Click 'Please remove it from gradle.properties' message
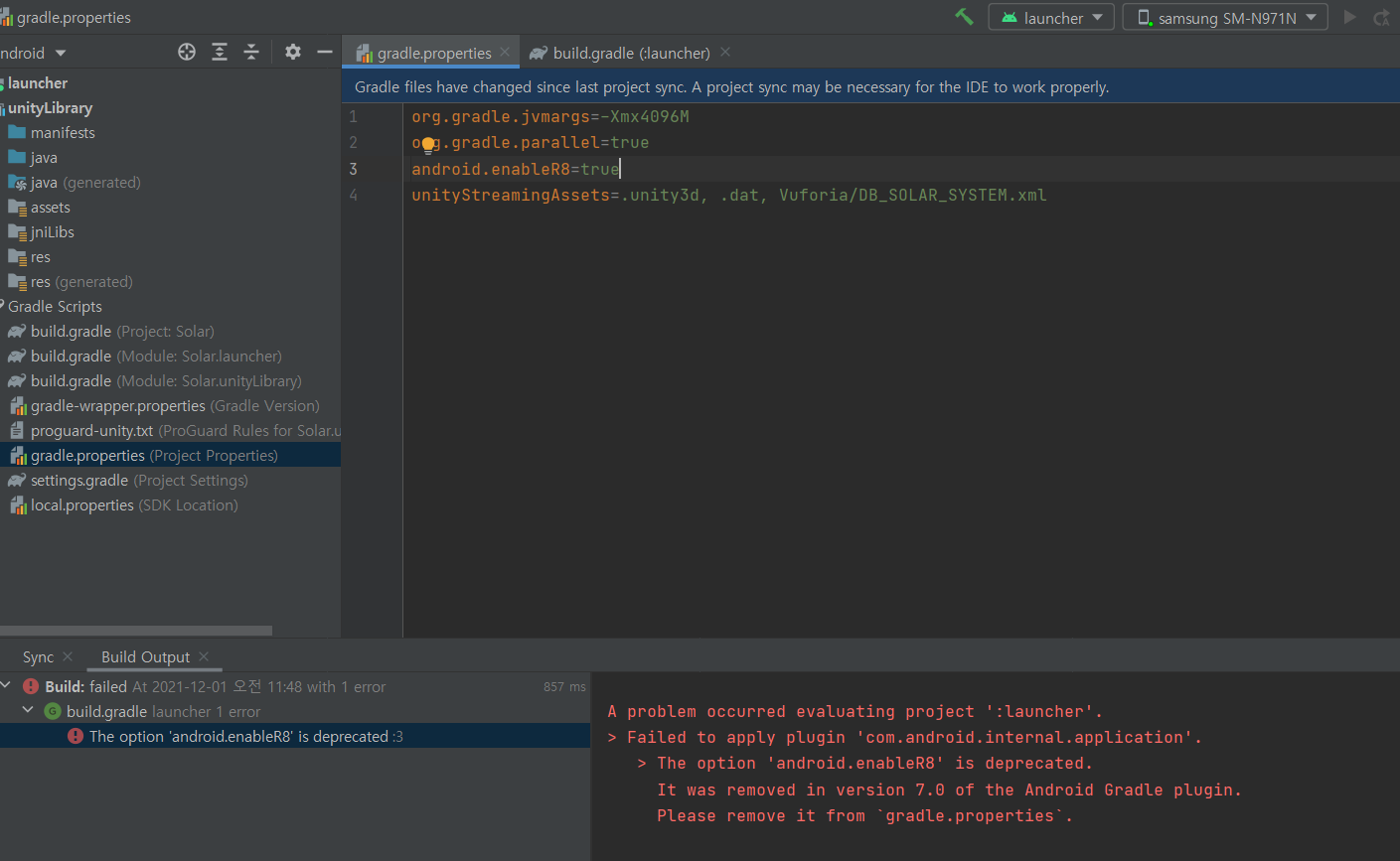The image size is (1400, 861). click(864, 815)
